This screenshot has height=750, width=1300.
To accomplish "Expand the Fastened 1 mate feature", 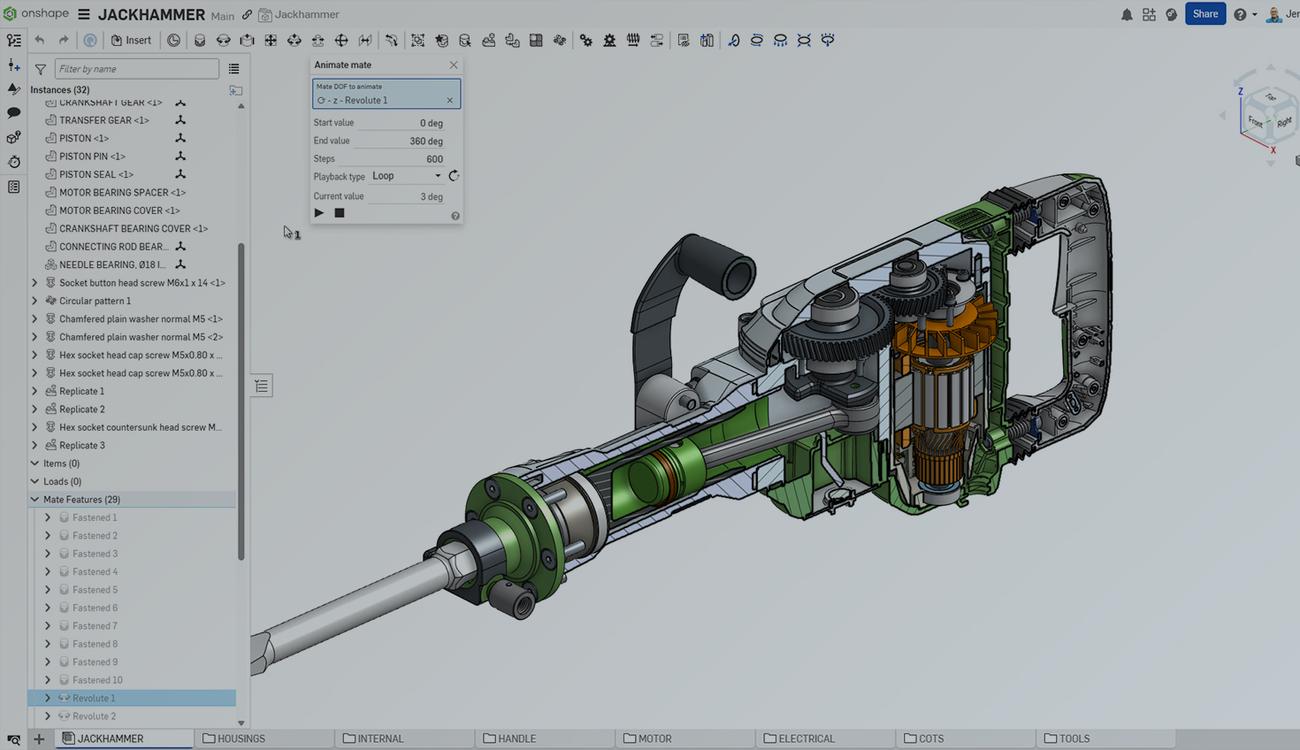I will (47, 517).
